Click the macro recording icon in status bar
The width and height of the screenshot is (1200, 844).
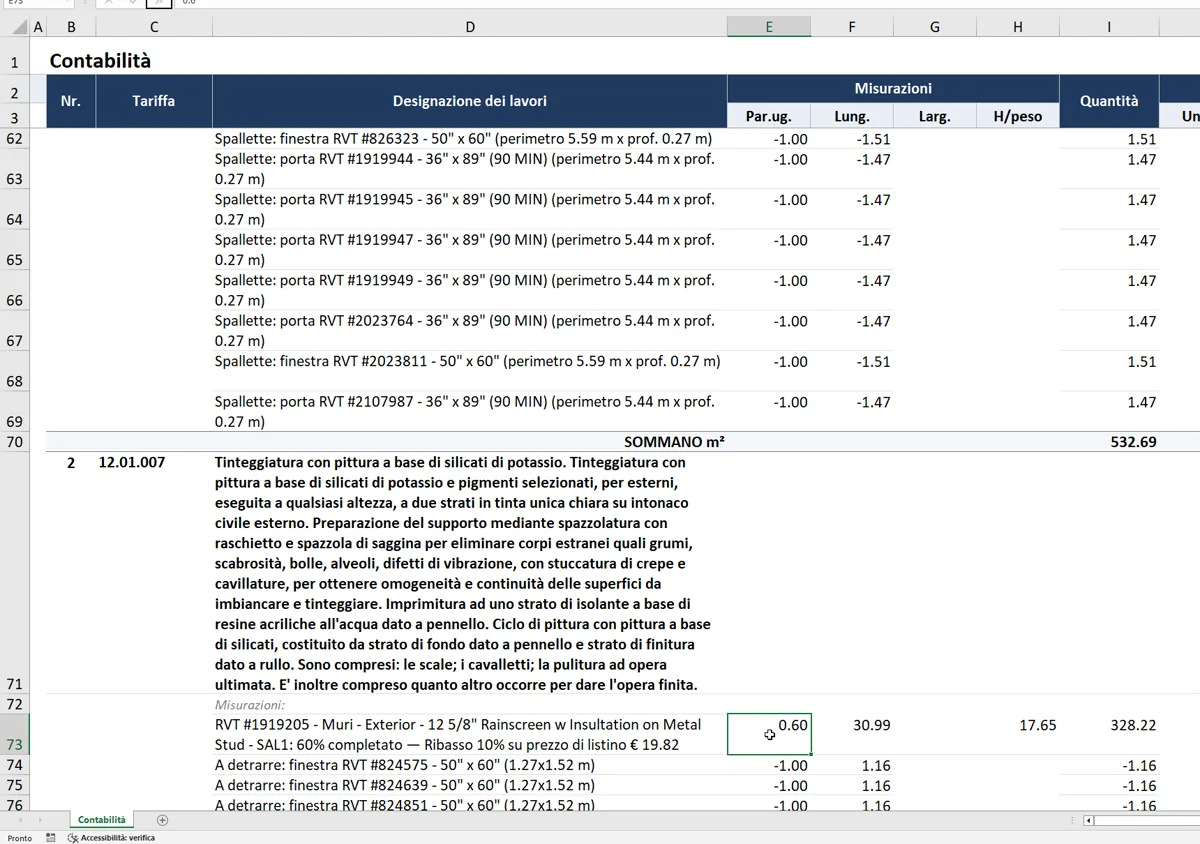[x=51, y=838]
